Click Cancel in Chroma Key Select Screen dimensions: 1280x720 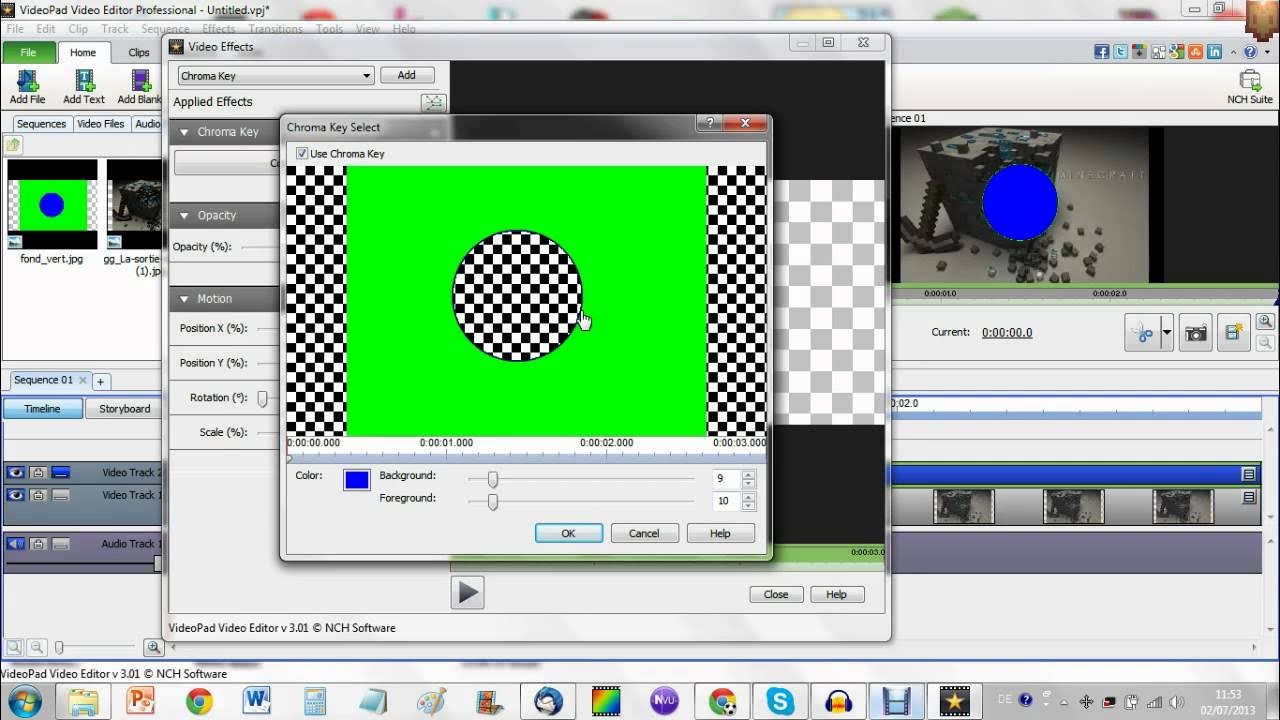pos(644,533)
